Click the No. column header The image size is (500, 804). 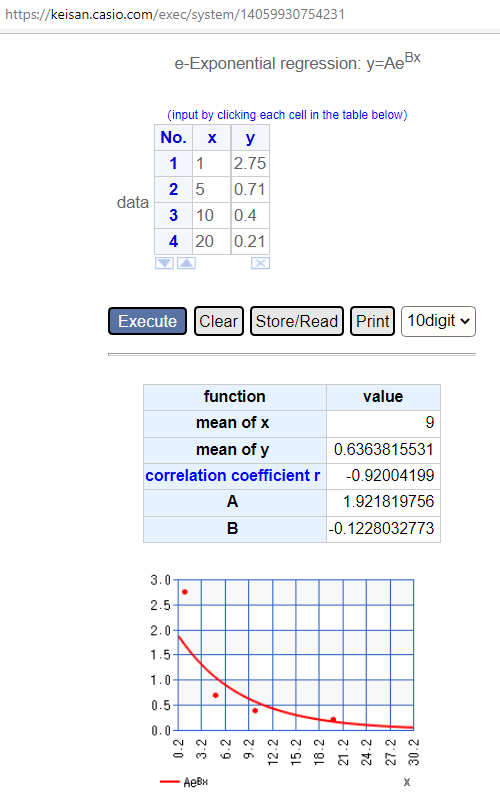173,137
